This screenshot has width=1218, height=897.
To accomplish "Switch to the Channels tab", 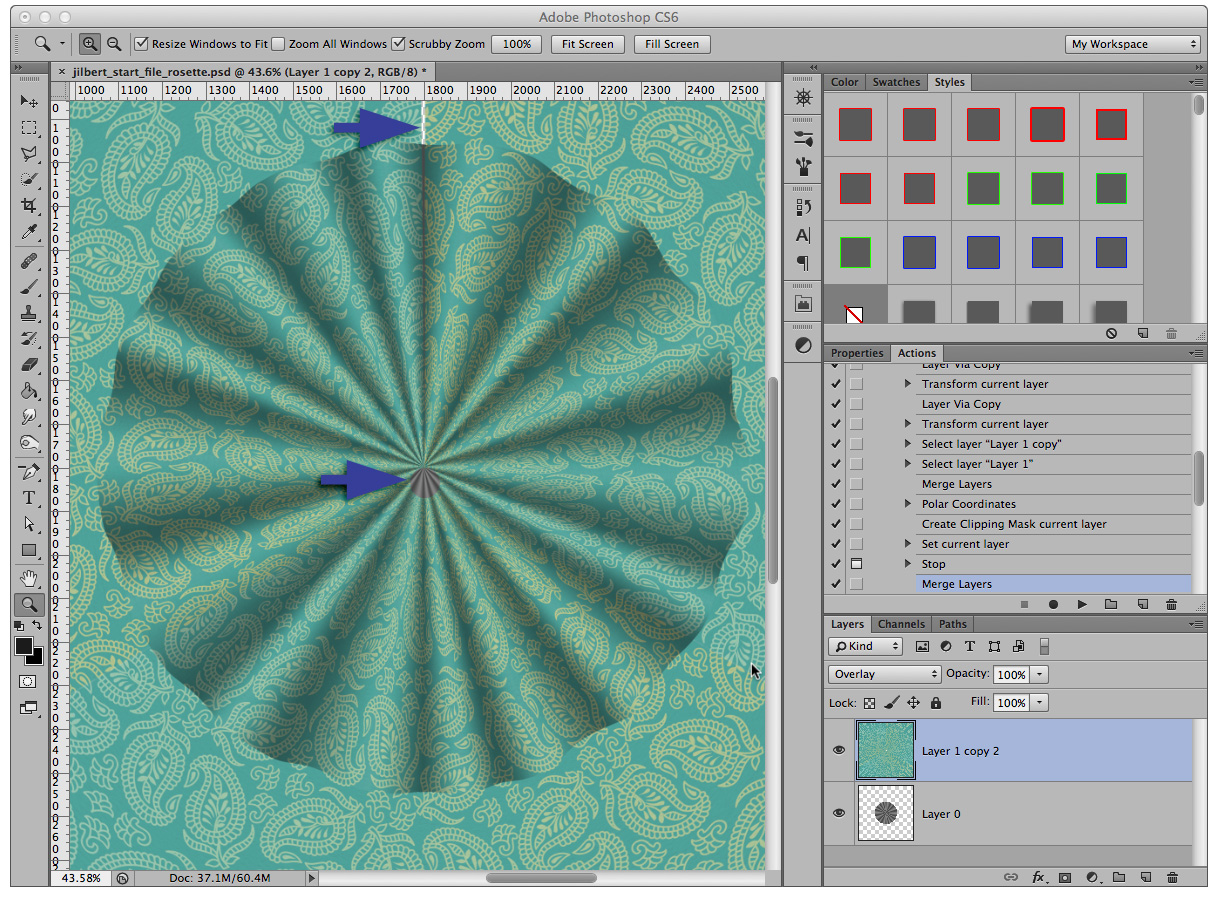I will tap(901, 624).
